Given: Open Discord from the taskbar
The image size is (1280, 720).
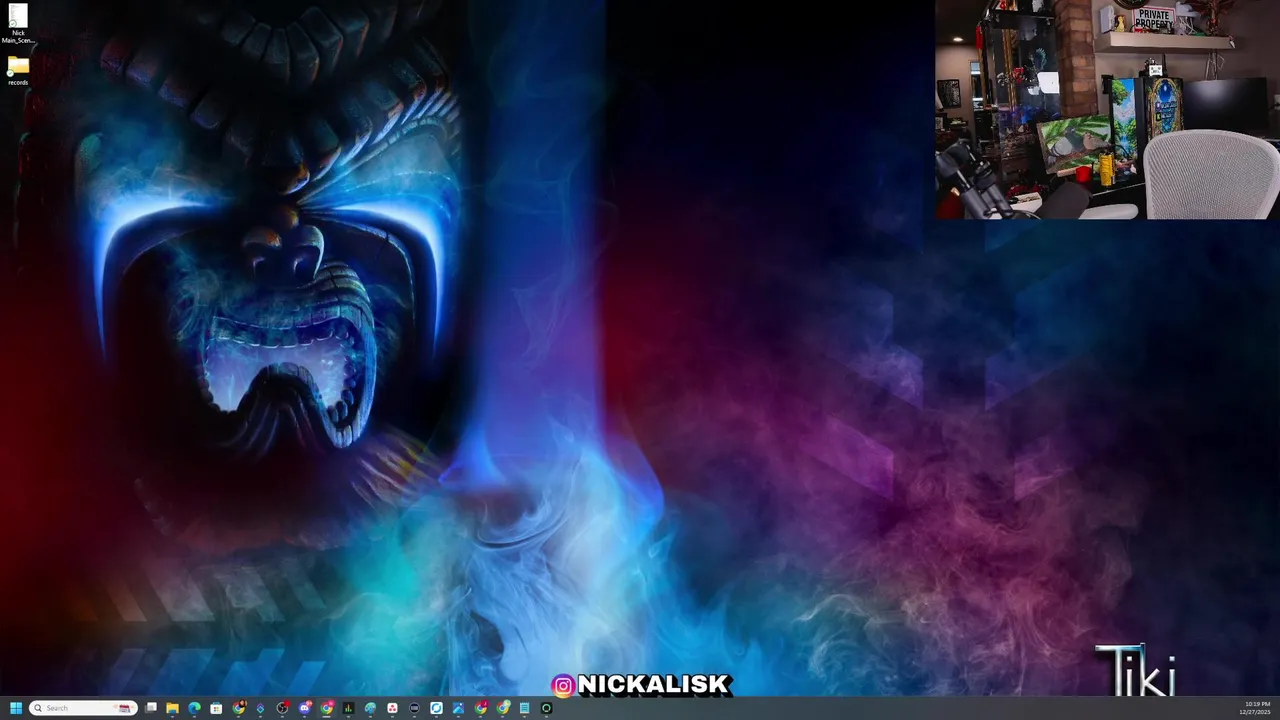Looking at the screenshot, I should [x=305, y=708].
